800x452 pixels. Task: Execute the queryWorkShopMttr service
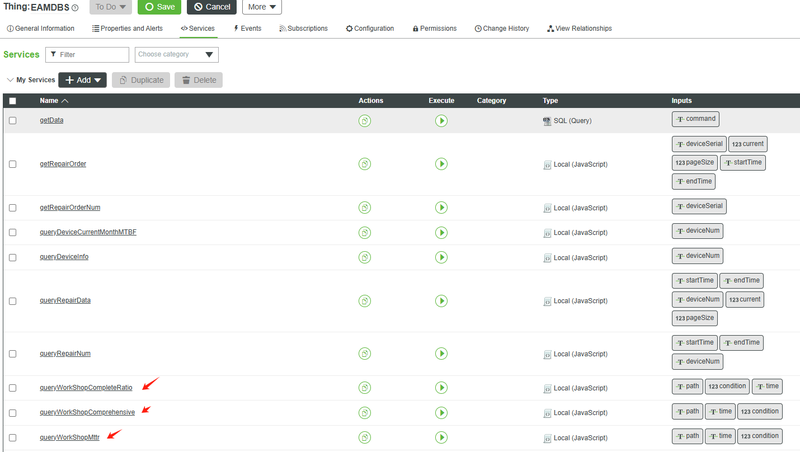point(441,438)
